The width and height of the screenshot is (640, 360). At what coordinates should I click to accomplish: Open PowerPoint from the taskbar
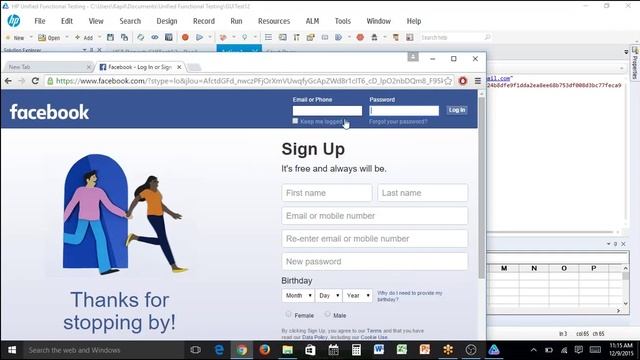tap(425, 350)
